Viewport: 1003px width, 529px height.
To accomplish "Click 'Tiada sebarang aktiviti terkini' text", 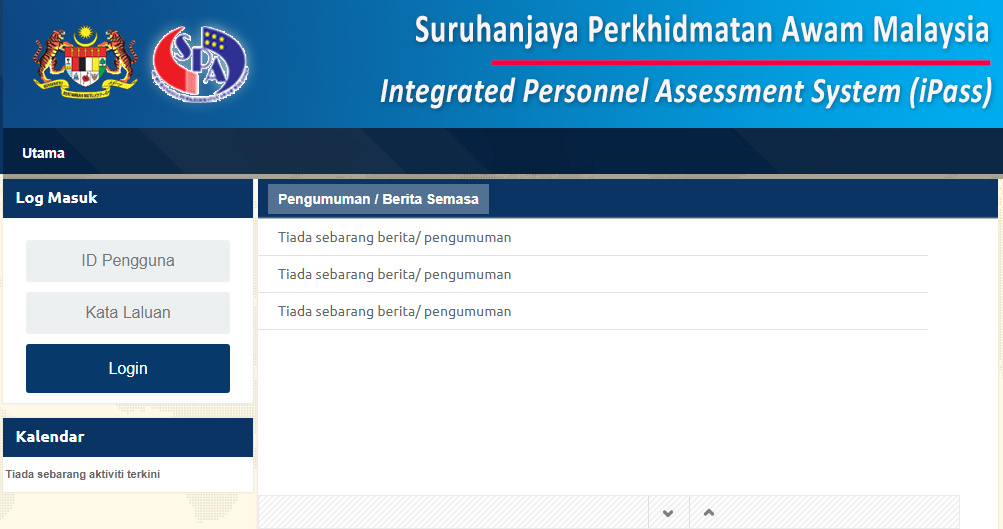I will pyautogui.click(x=83, y=474).
